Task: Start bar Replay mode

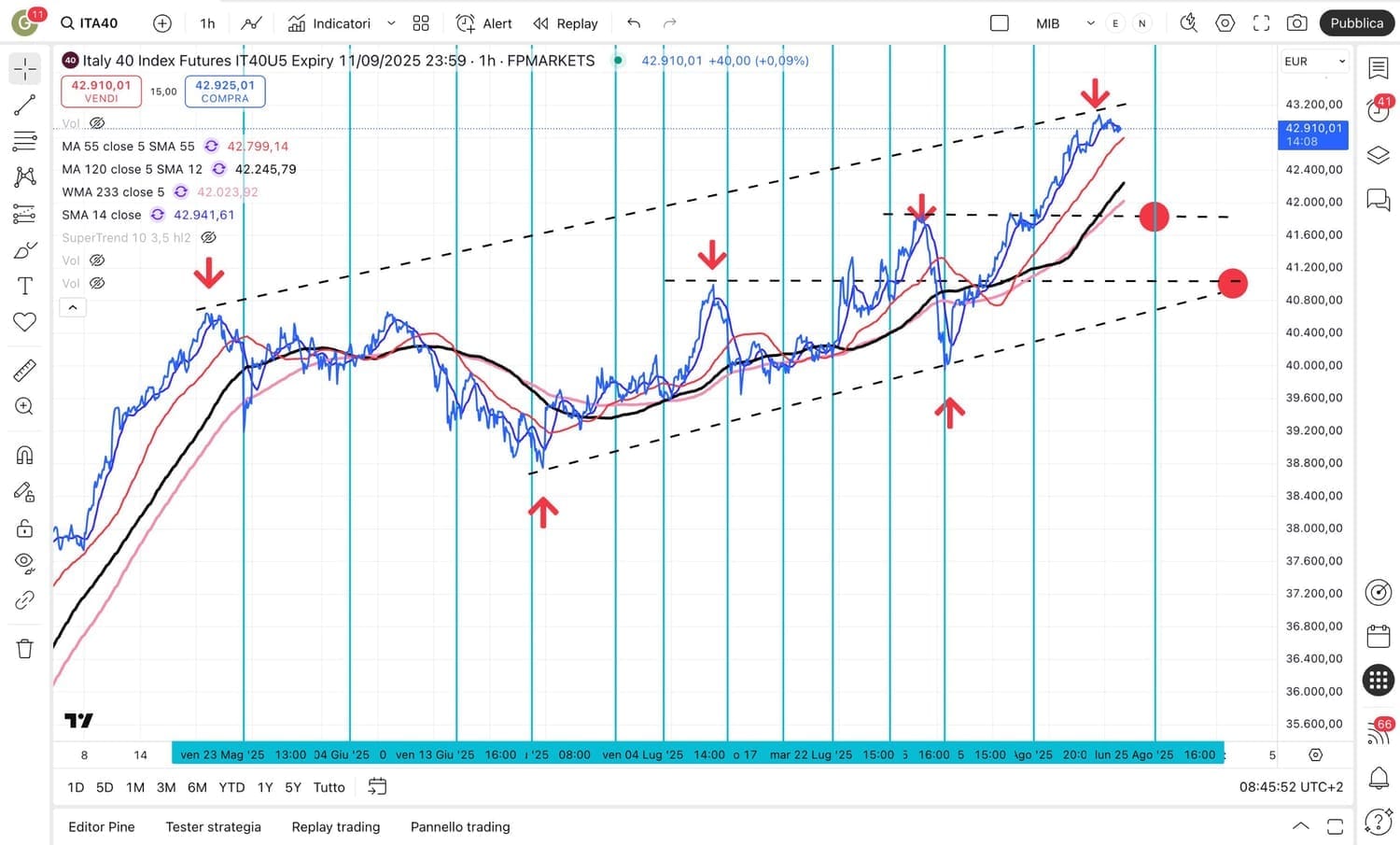Action: tap(566, 23)
